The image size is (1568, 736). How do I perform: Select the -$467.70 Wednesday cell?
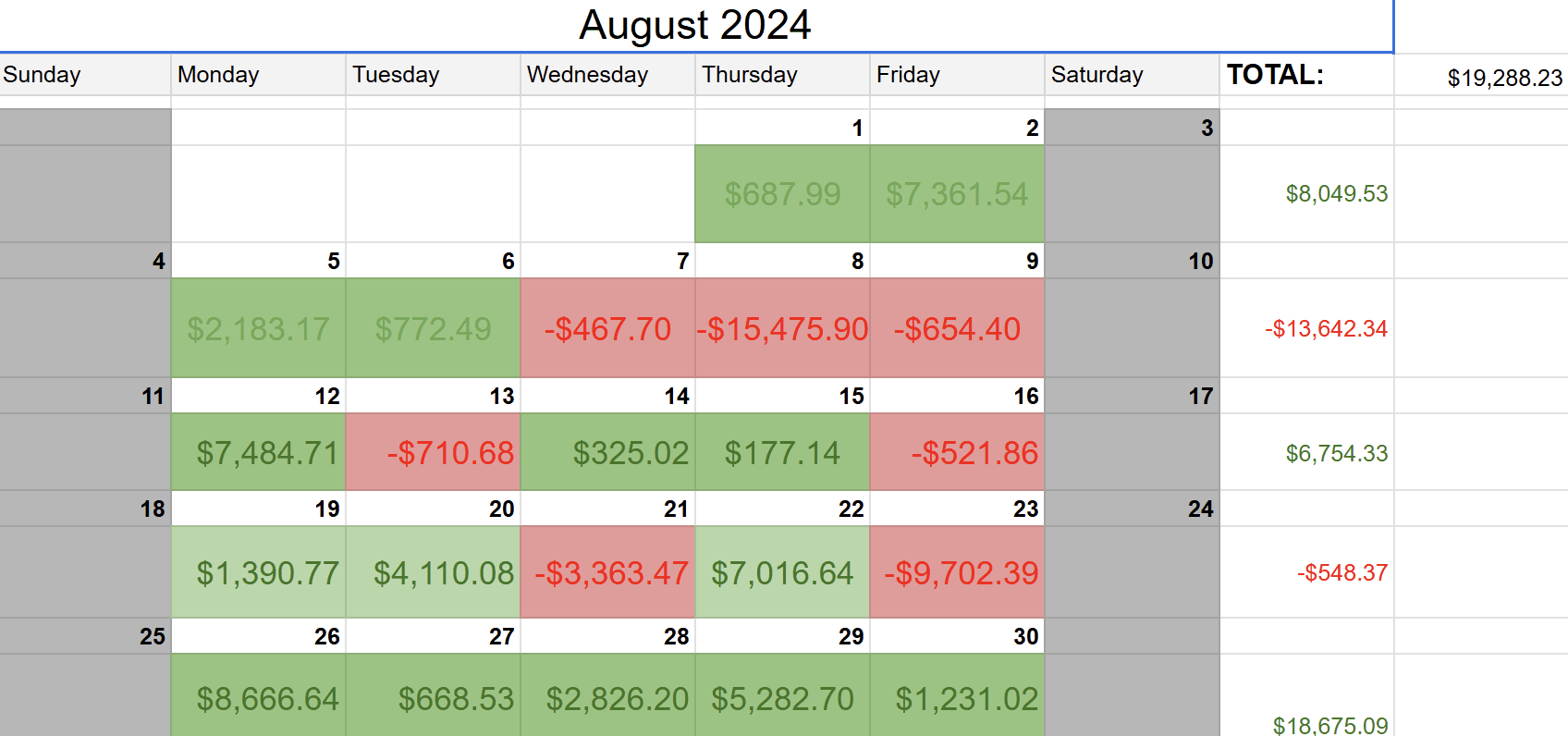click(607, 328)
